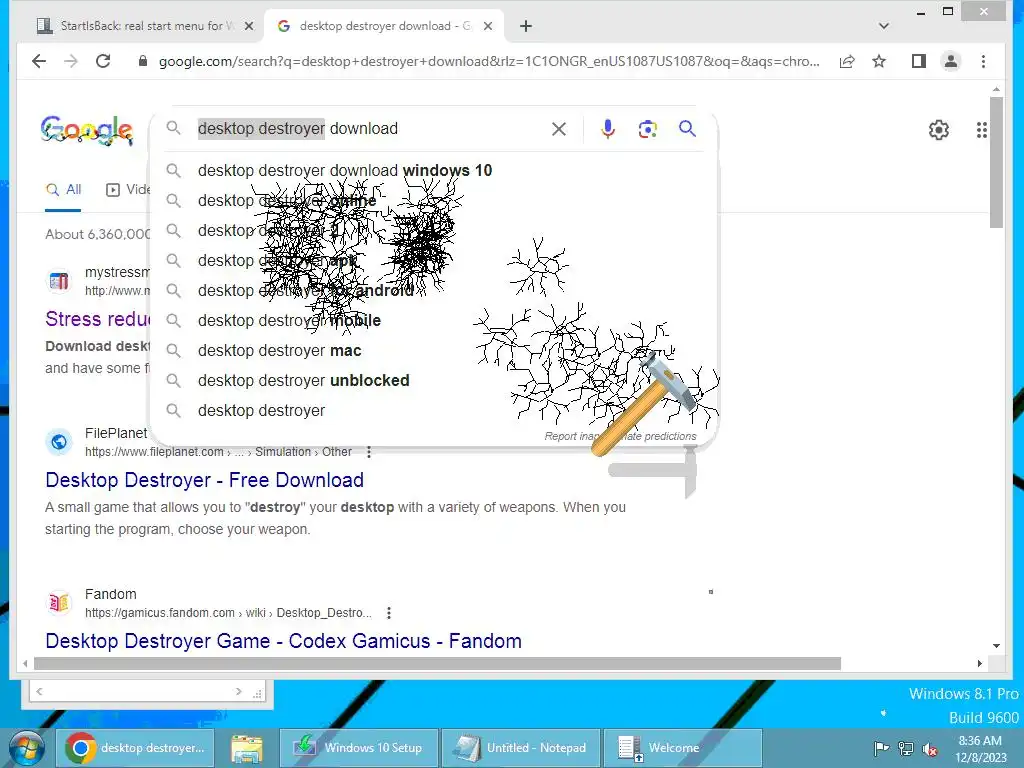The width and height of the screenshot is (1024, 768).
Task: Choose suggestion 'desktop destroyer download windows 10'
Action: [345, 170]
